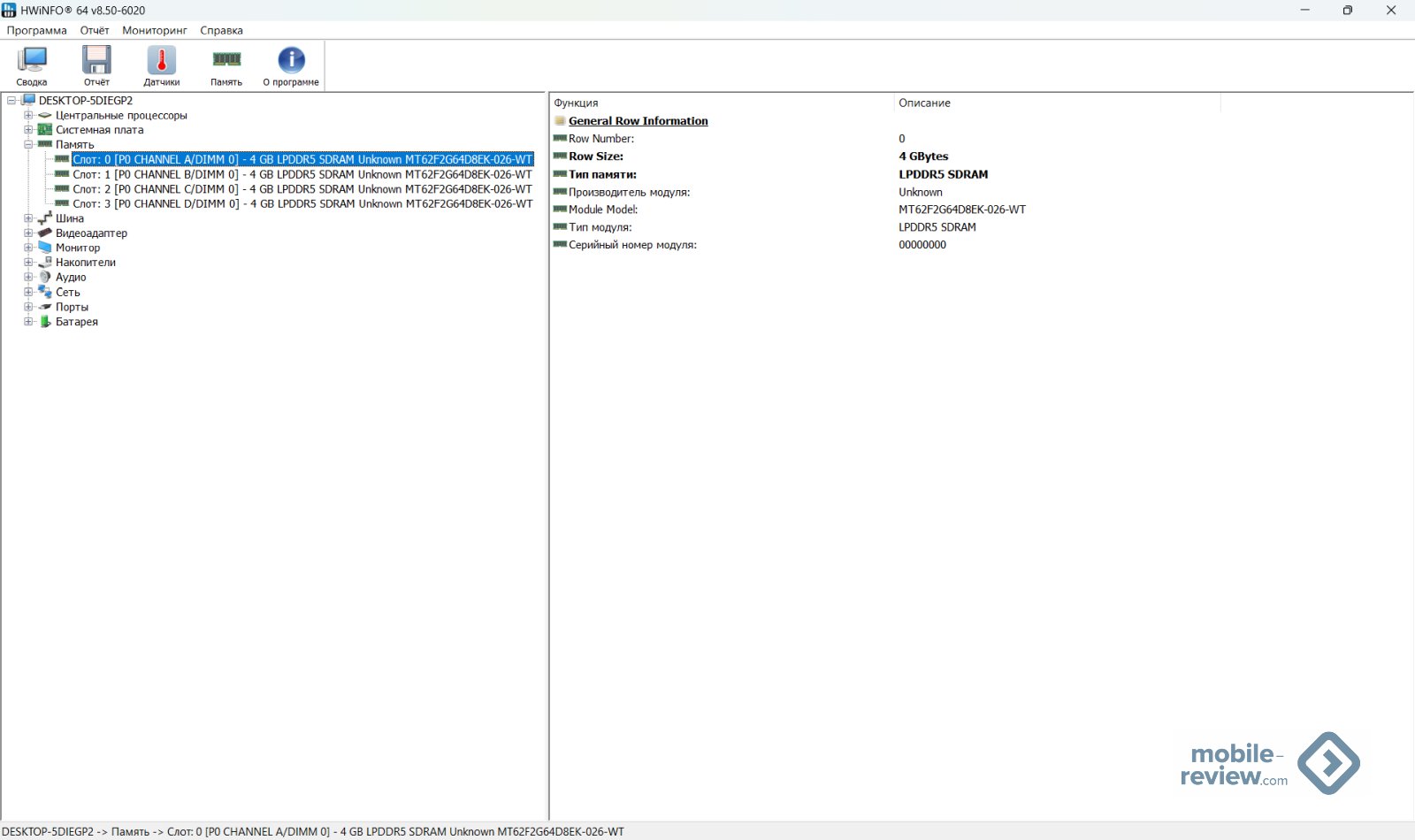The height and width of the screenshot is (840, 1415).
Task: Click the Тип модуля label
Action: tap(600, 227)
